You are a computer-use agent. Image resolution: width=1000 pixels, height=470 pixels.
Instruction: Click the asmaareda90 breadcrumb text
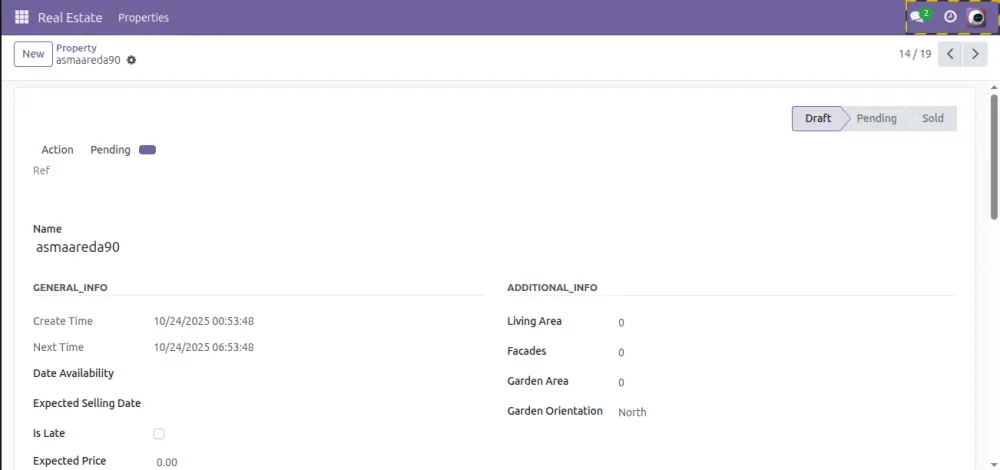point(88,61)
